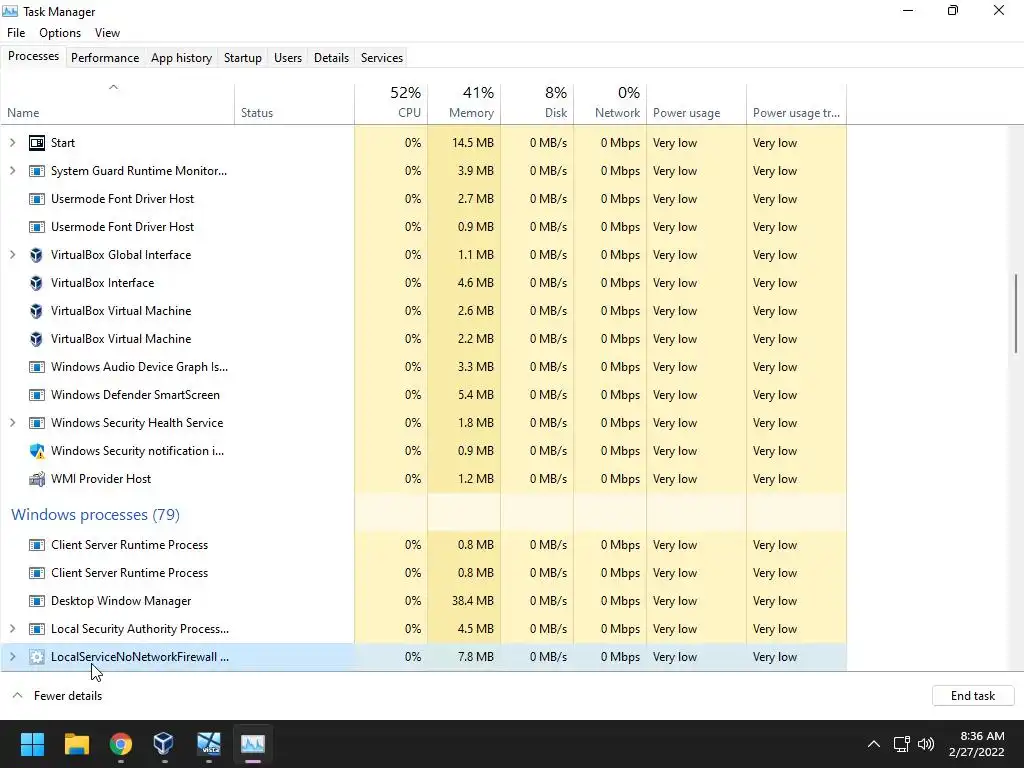
Task: Select the first Usermode Font Driver Host (2.7 MB)
Action: tap(423, 199)
